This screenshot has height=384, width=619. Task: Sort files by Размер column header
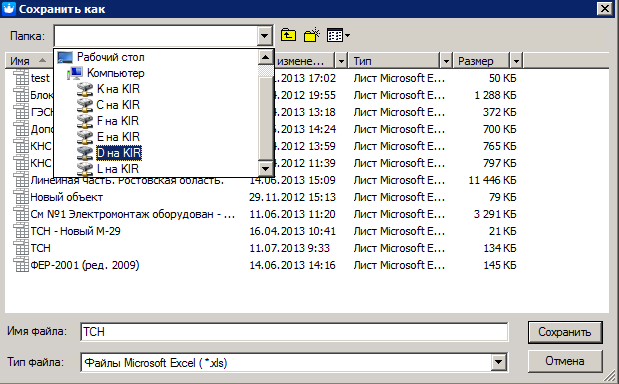pyautogui.click(x=481, y=61)
